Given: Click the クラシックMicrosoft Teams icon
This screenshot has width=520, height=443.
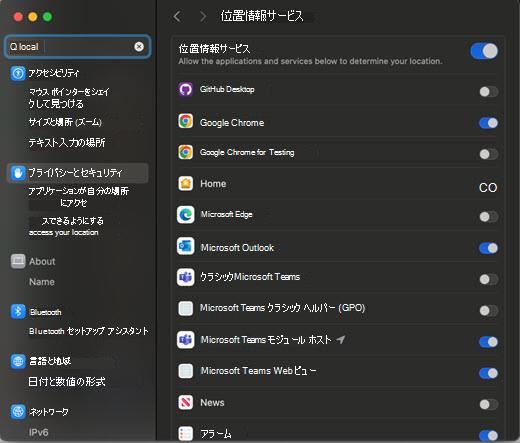Looking at the screenshot, I should point(185,277).
